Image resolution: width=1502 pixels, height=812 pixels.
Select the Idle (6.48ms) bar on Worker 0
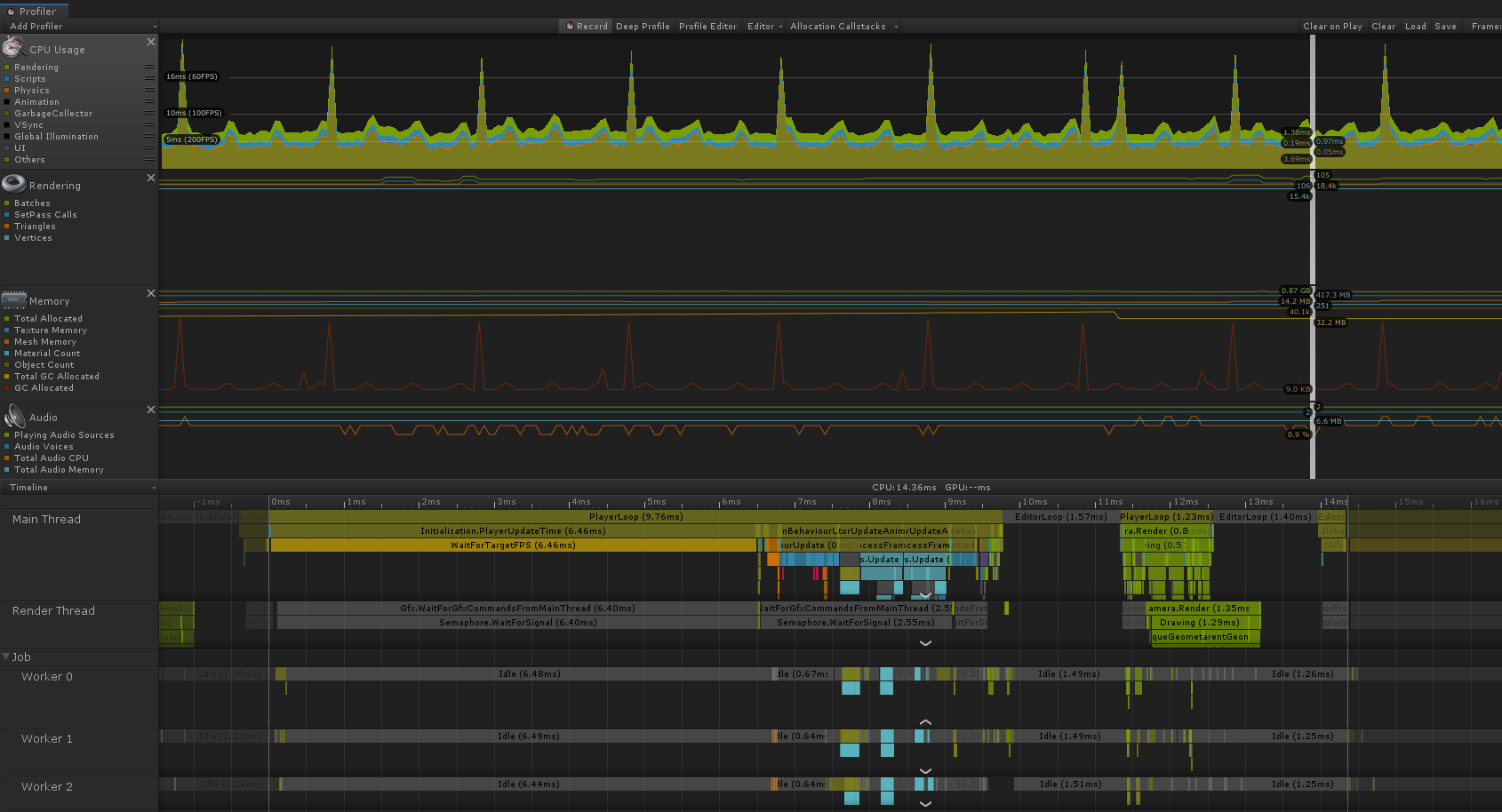click(529, 674)
